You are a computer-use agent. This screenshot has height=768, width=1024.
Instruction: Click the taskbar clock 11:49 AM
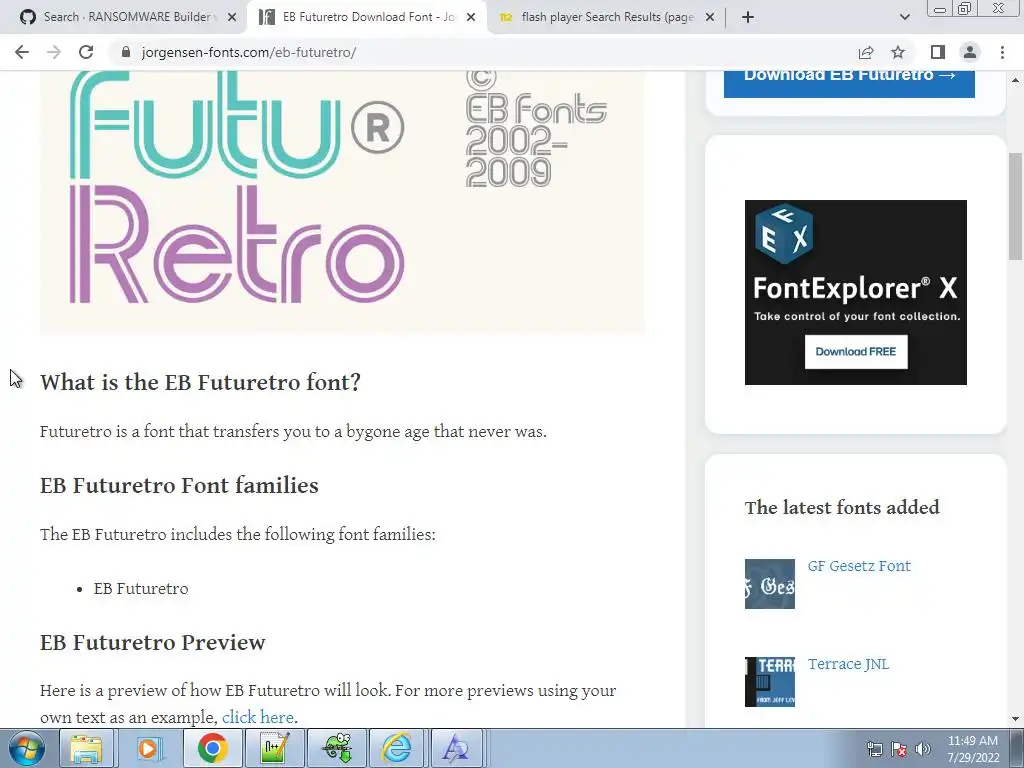(973, 749)
